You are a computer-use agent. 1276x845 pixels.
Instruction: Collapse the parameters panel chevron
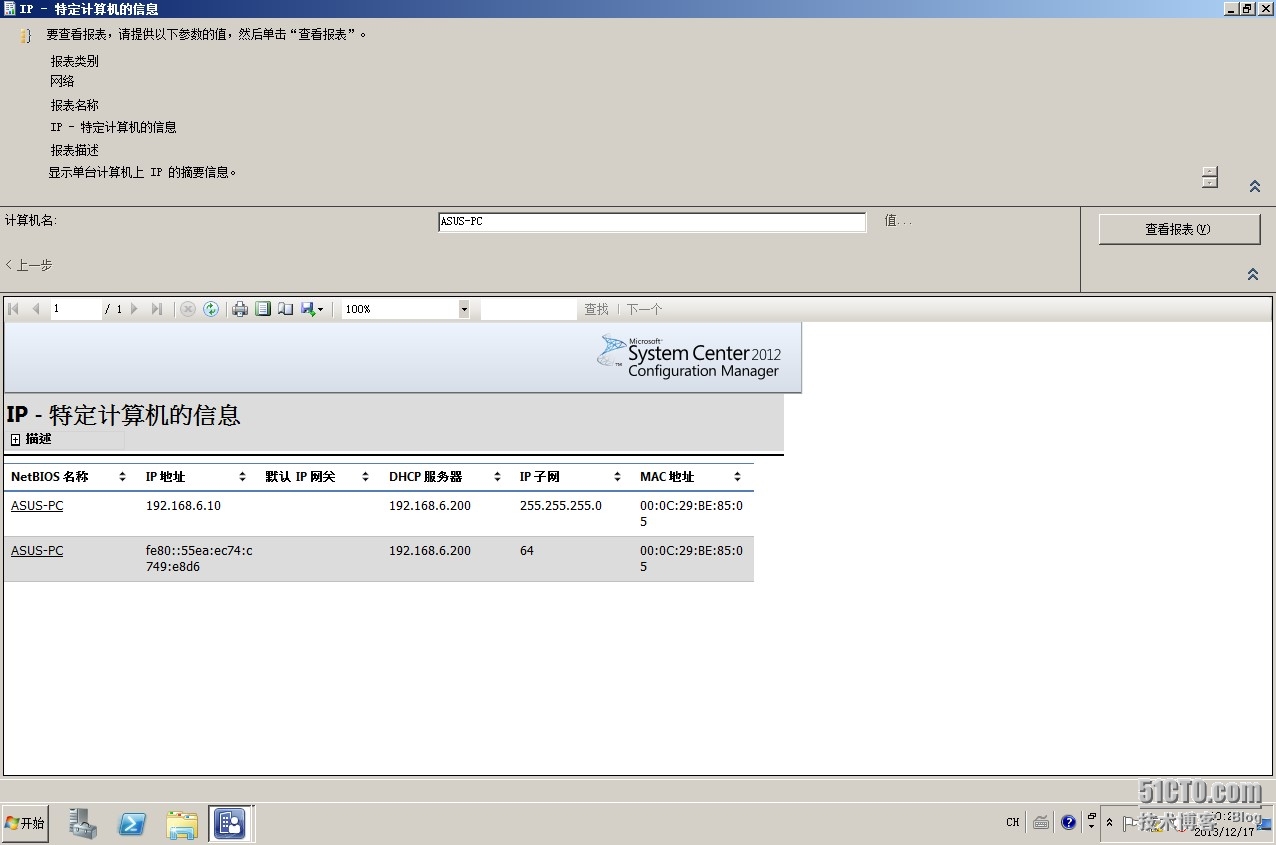click(x=1253, y=274)
